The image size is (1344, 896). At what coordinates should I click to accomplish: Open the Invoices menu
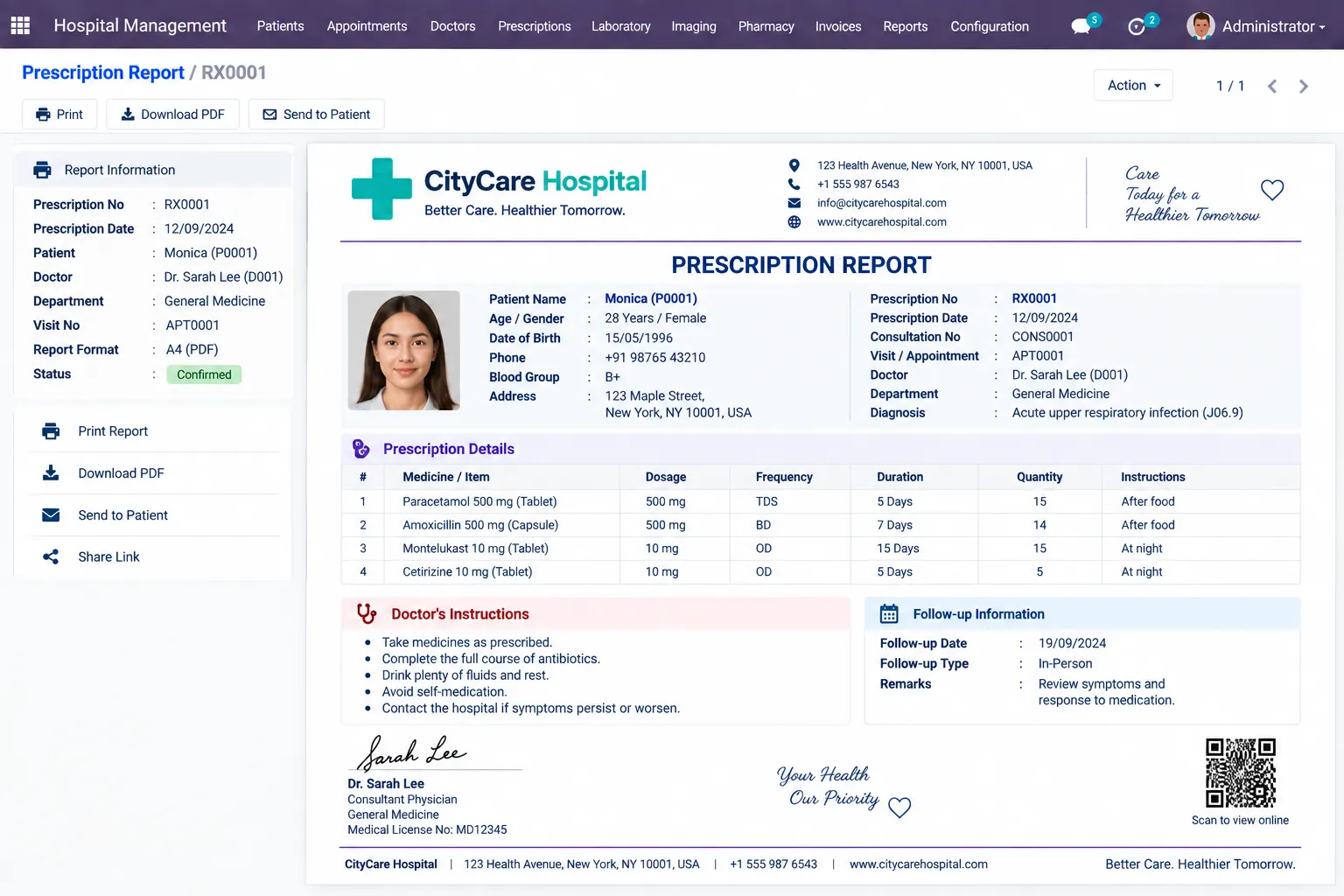(x=837, y=26)
